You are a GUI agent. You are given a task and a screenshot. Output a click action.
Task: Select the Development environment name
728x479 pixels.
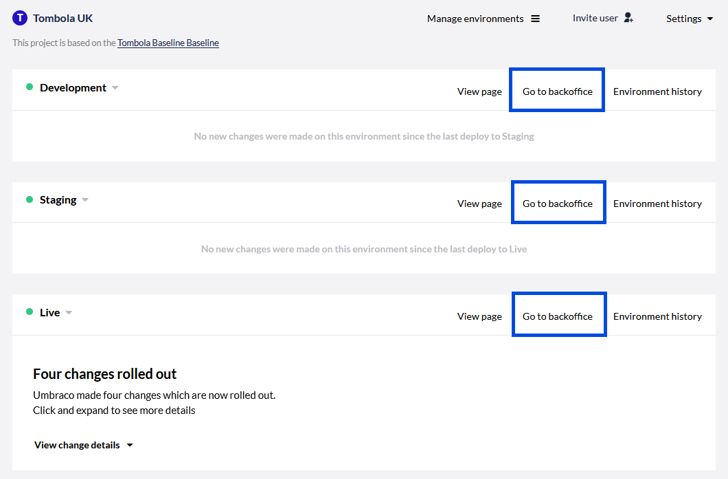coord(73,88)
